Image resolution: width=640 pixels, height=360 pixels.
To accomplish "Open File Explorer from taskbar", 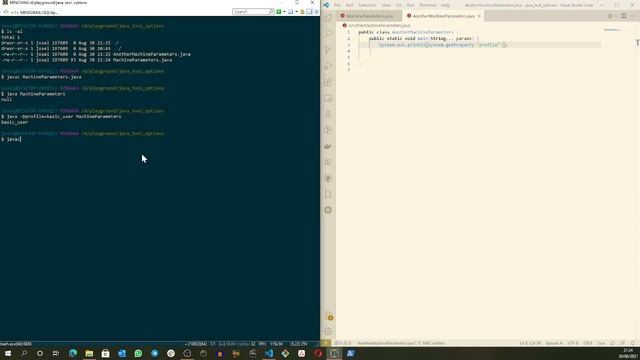I will click(89, 353).
